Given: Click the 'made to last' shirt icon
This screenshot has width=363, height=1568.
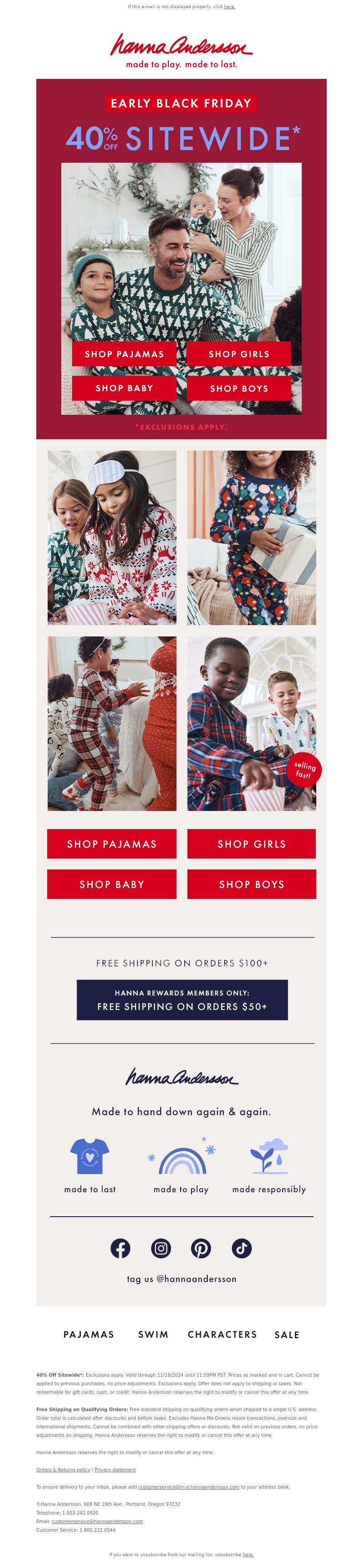Looking at the screenshot, I should click(89, 1156).
